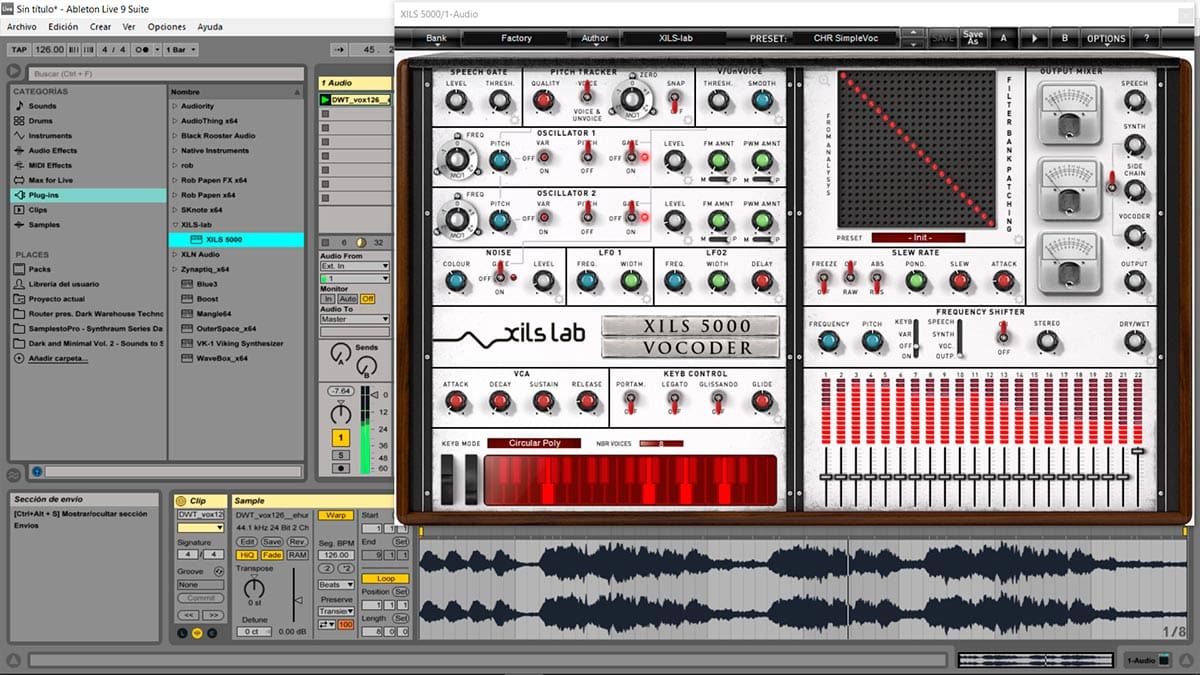The image size is (1200, 675).
Task: Flip the Slew Rate FREEZE switch
Action: (824, 280)
